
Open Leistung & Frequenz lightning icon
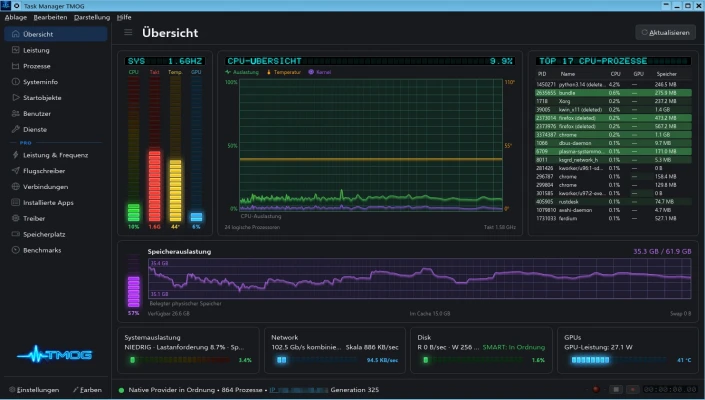[x=16, y=155]
